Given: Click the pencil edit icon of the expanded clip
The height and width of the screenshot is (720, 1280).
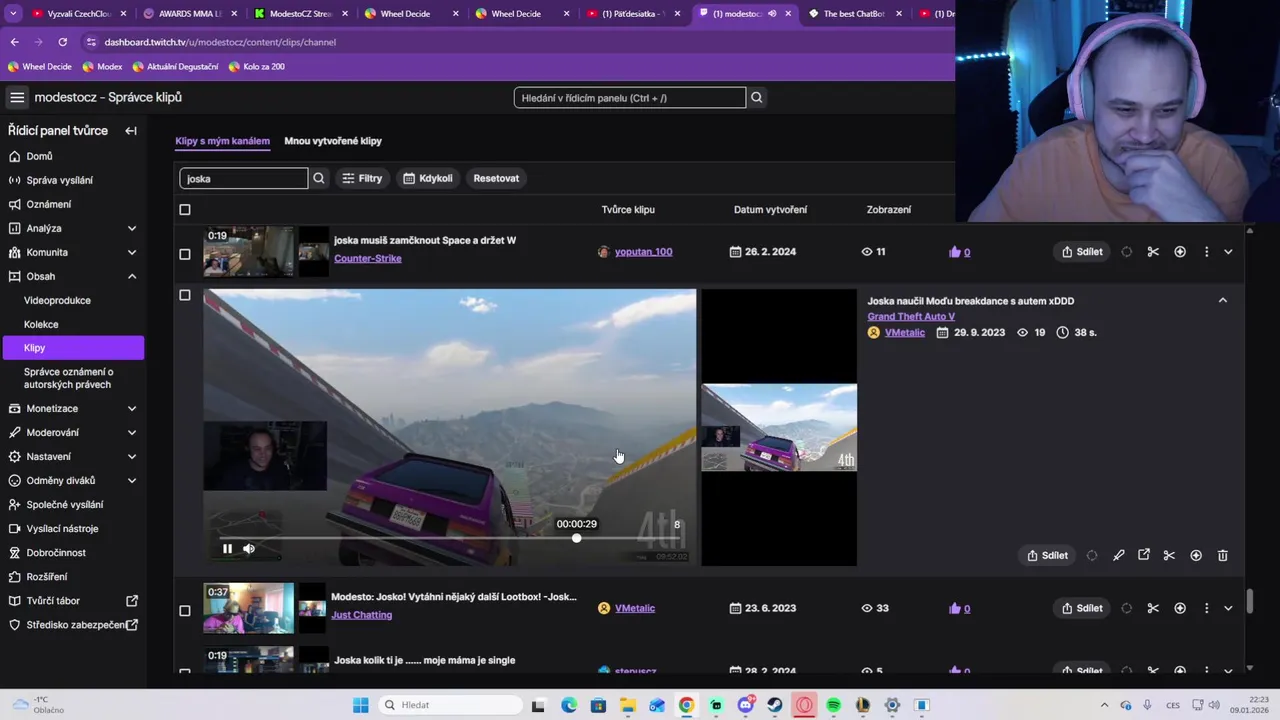Looking at the screenshot, I should click(1119, 555).
